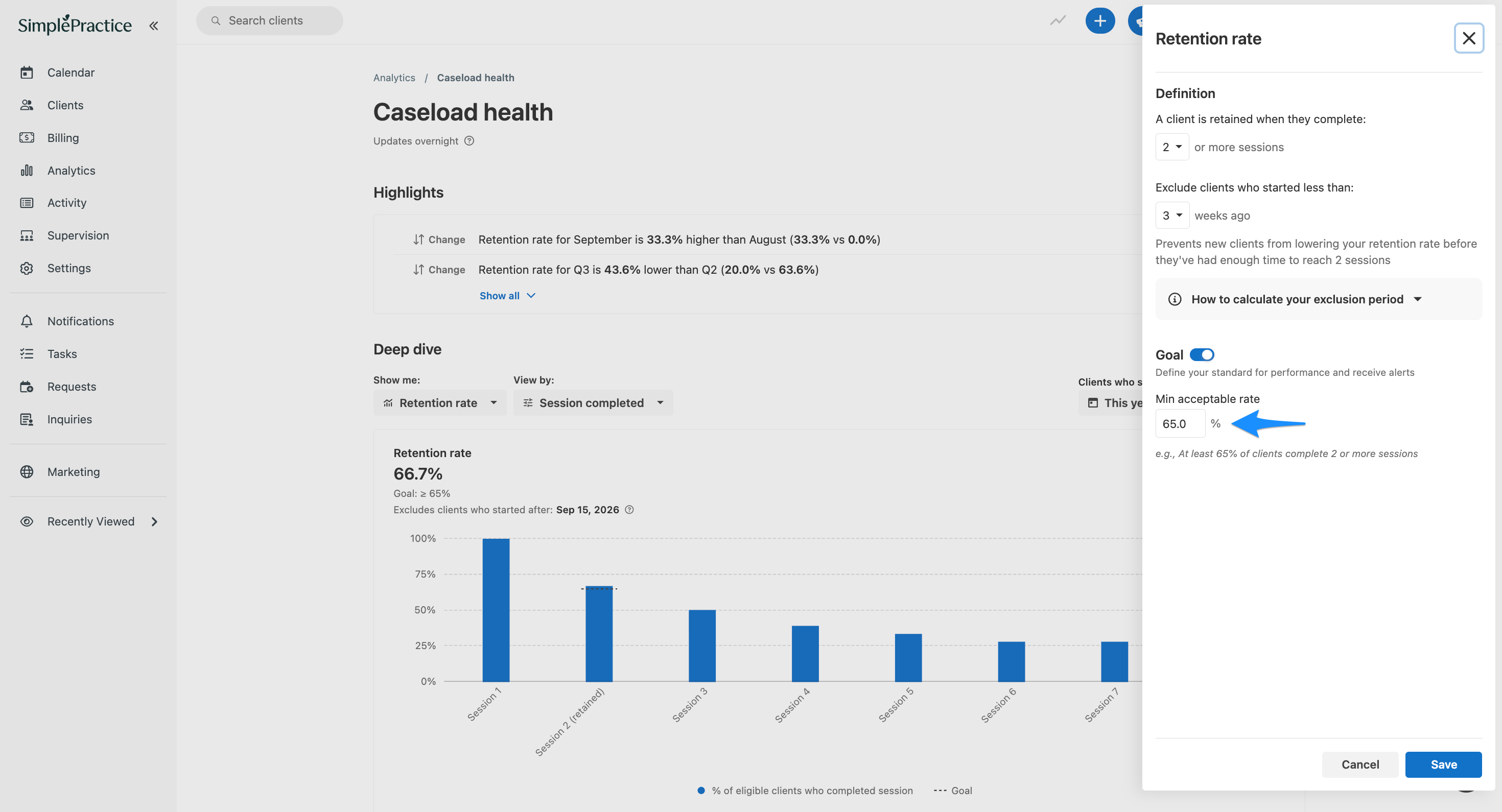Cancel the retention rate changes

click(1360, 764)
